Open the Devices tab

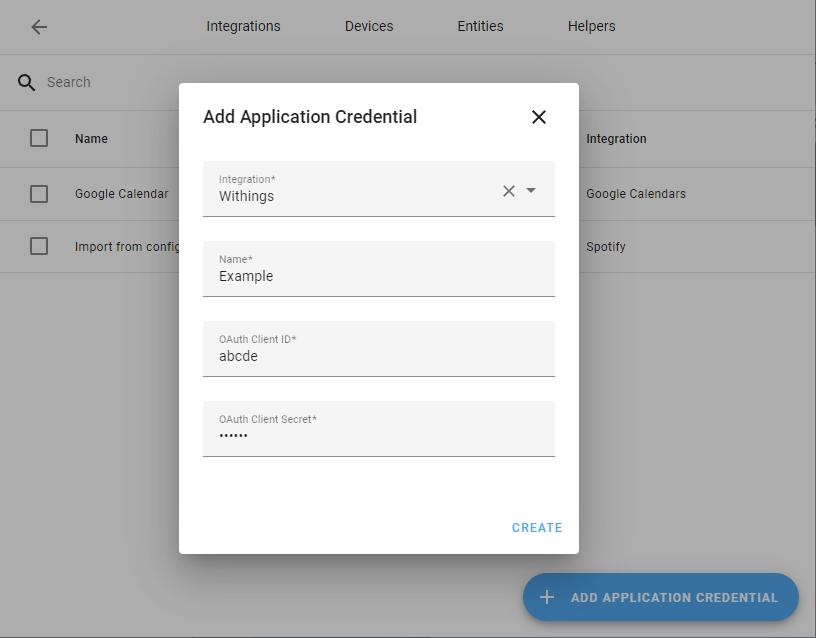coord(369,27)
